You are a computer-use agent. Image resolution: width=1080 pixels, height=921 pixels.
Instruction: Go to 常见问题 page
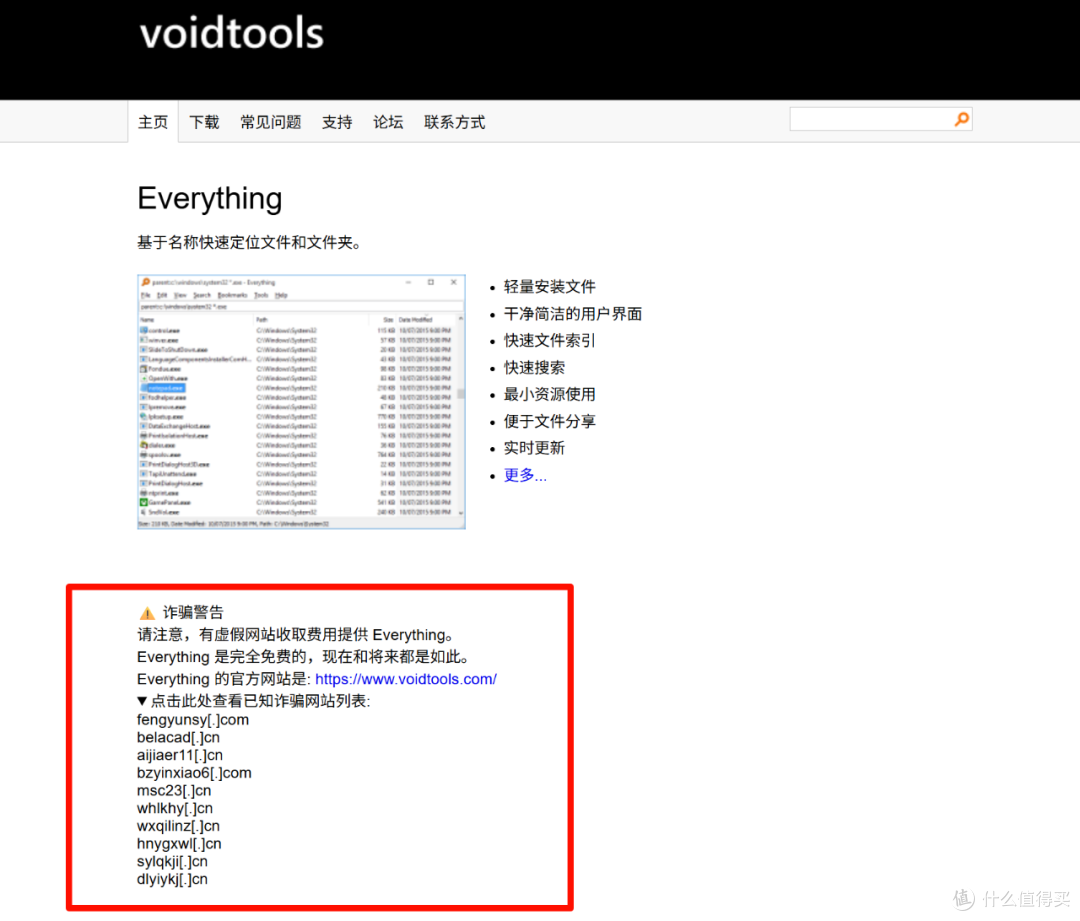pyautogui.click(x=271, y=123)
